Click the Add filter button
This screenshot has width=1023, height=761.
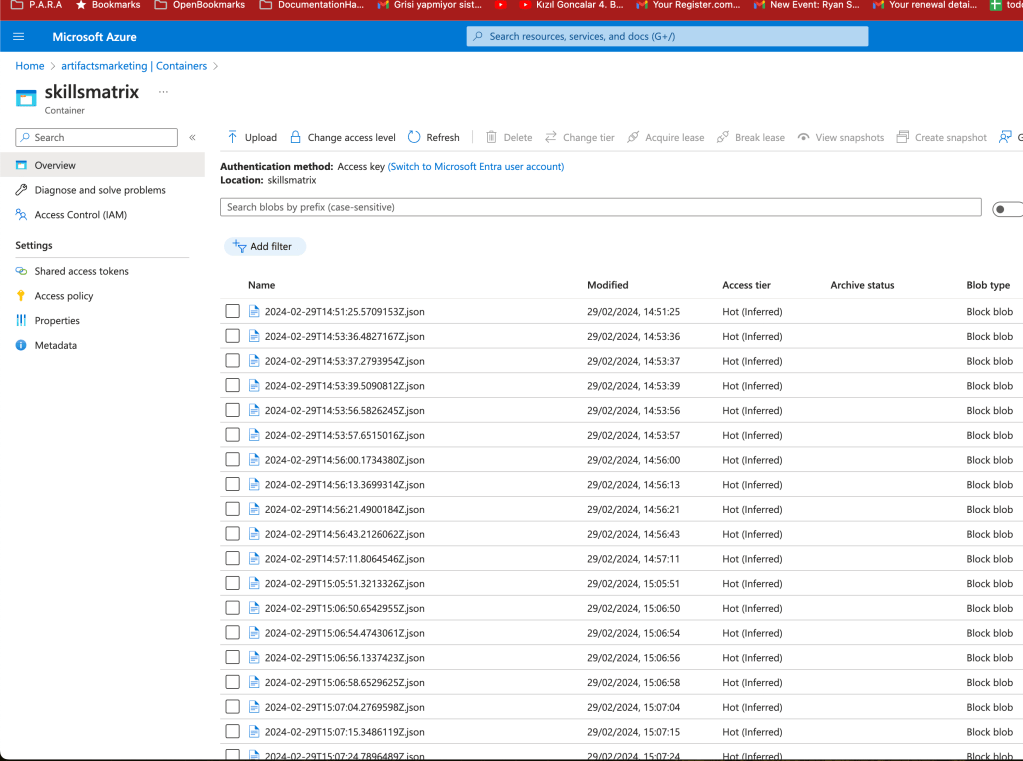click(x=264, y=246)
